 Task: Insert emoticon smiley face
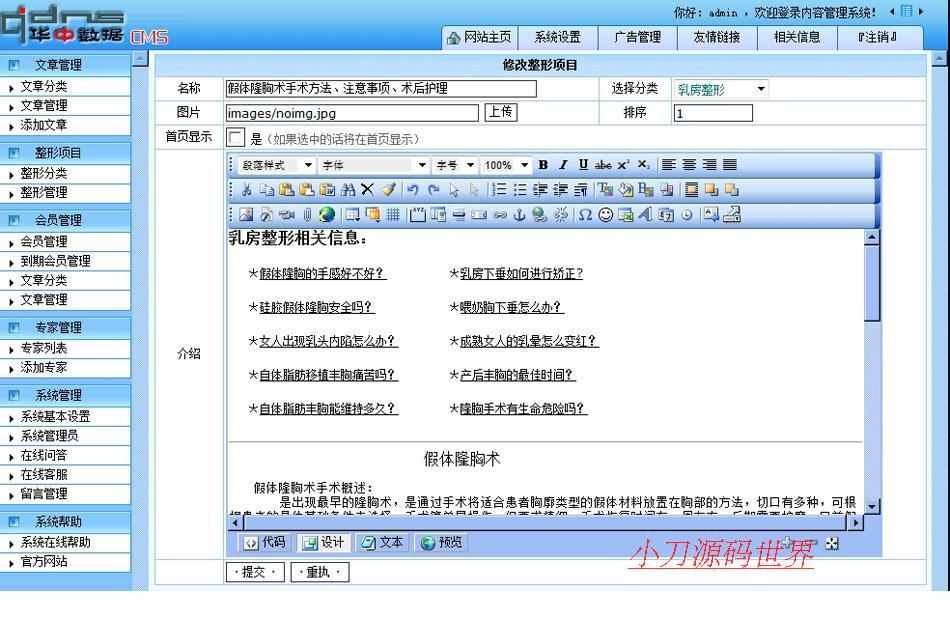605,215
